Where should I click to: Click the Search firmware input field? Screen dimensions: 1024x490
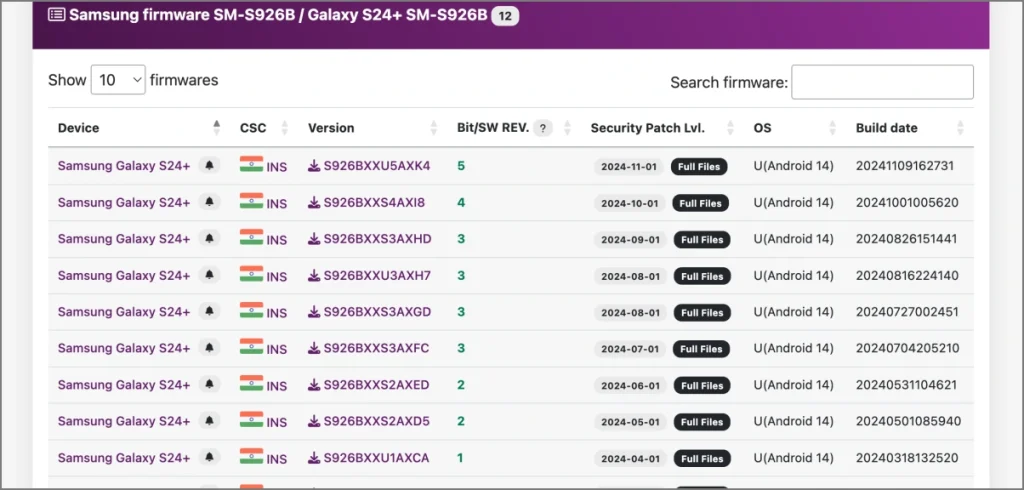coord(882,82)
